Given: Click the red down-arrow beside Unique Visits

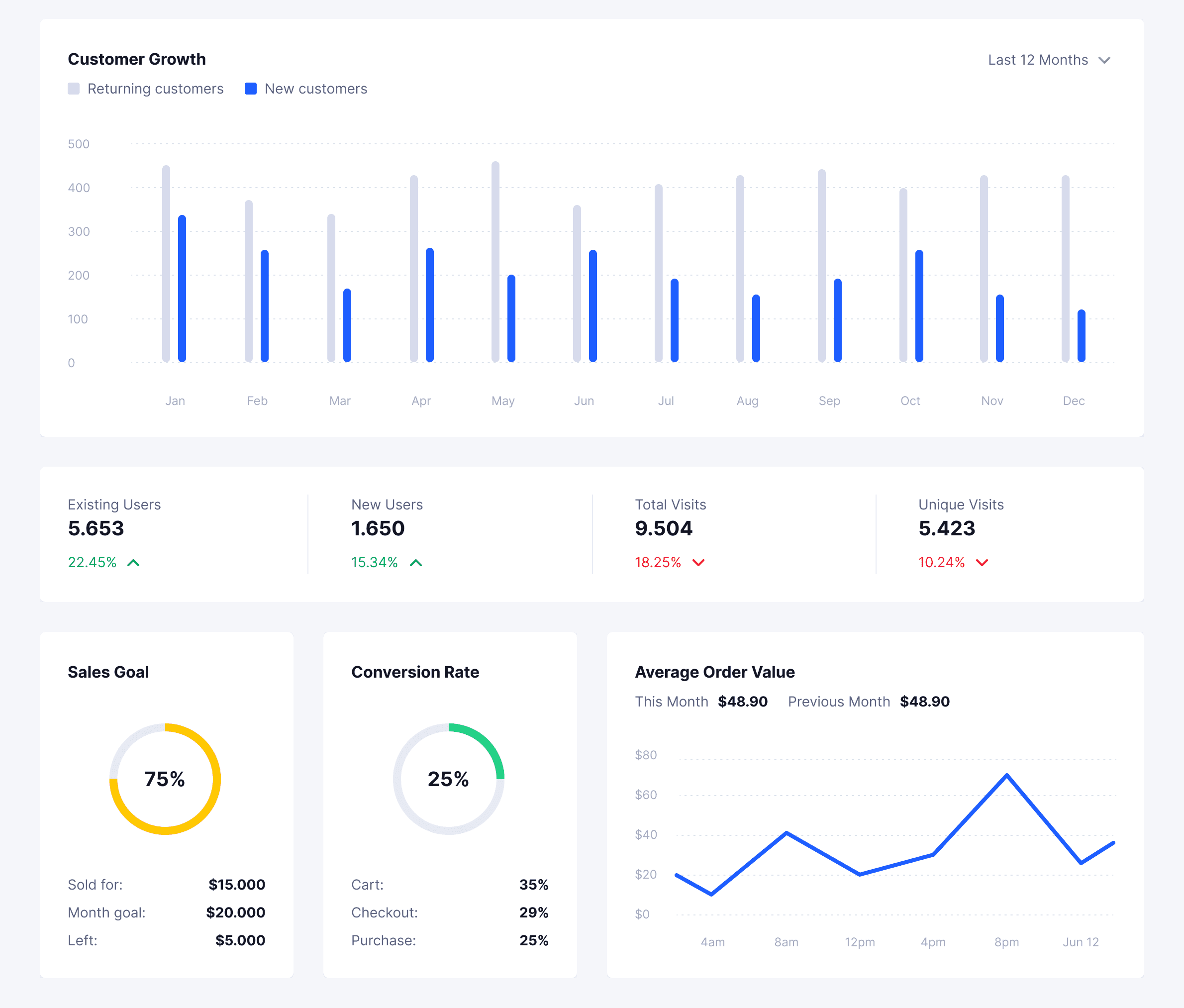Looking at the screenshot, I should tap(983, 562).
